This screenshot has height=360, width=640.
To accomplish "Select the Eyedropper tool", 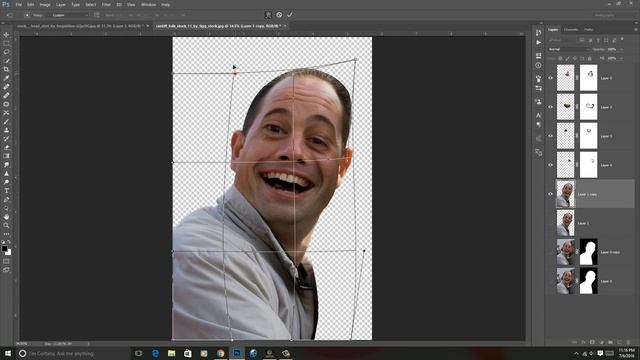I will point(6,78).
